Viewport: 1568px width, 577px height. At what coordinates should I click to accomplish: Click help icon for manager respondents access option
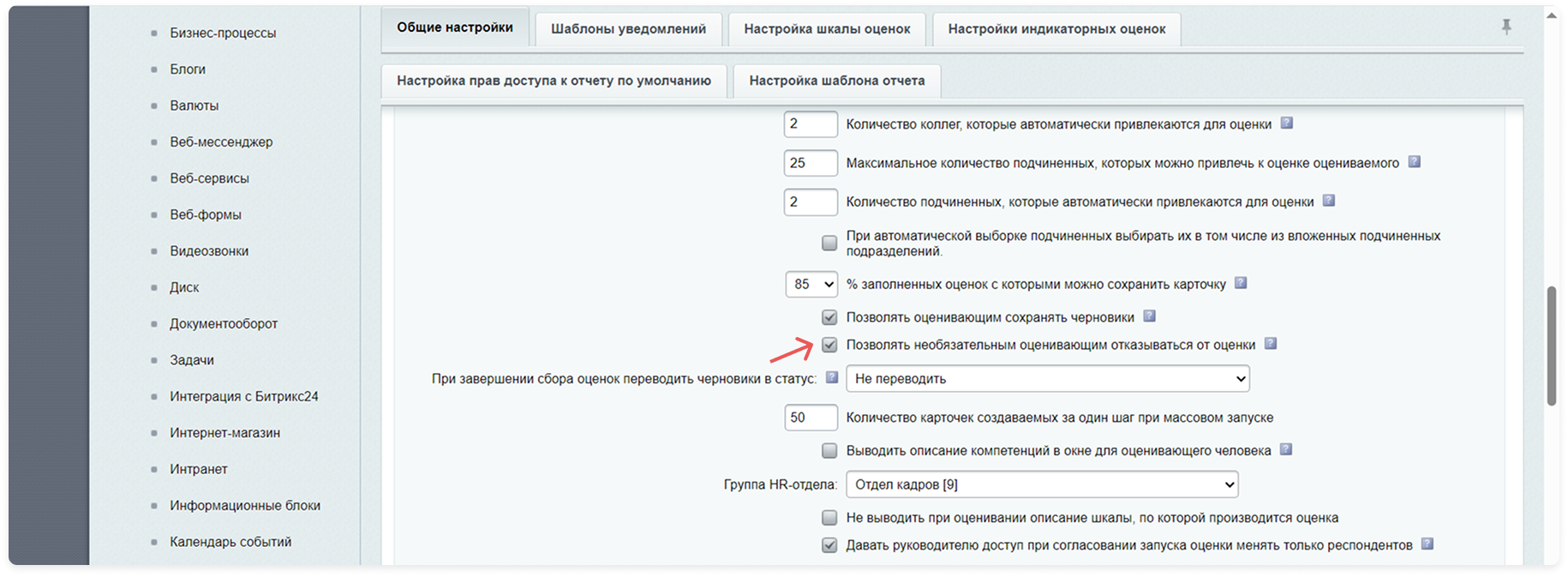(1427, 544)
